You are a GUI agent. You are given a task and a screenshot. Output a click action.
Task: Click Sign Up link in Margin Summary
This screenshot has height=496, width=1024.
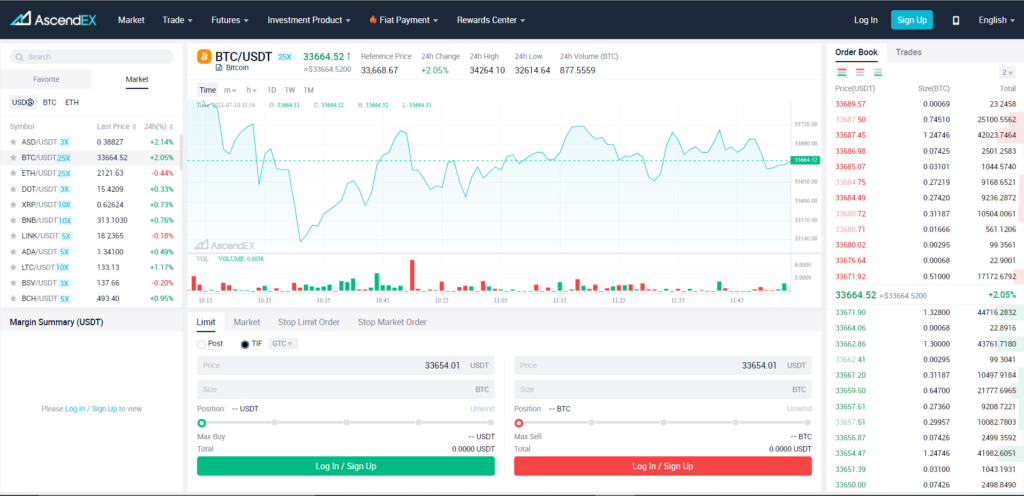(104, 409)
